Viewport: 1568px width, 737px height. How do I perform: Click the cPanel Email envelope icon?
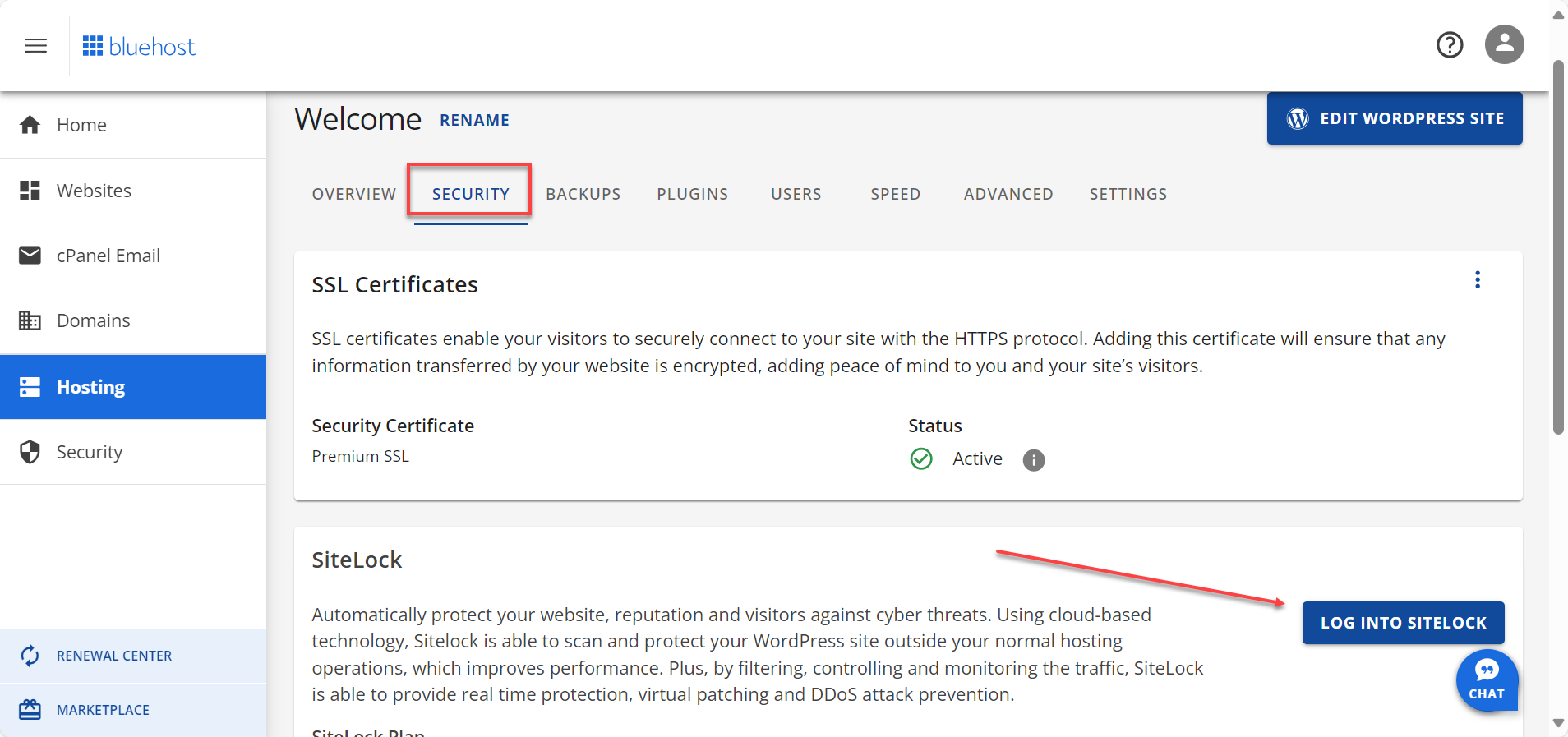(x=30, y=256)
